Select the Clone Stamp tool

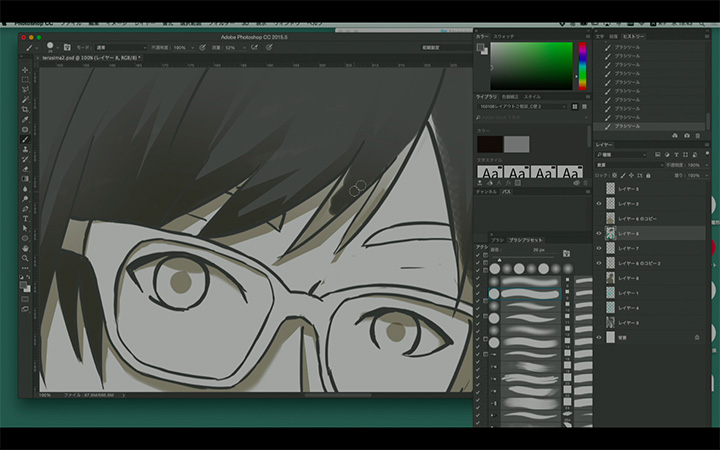click(x=25, y=149)
